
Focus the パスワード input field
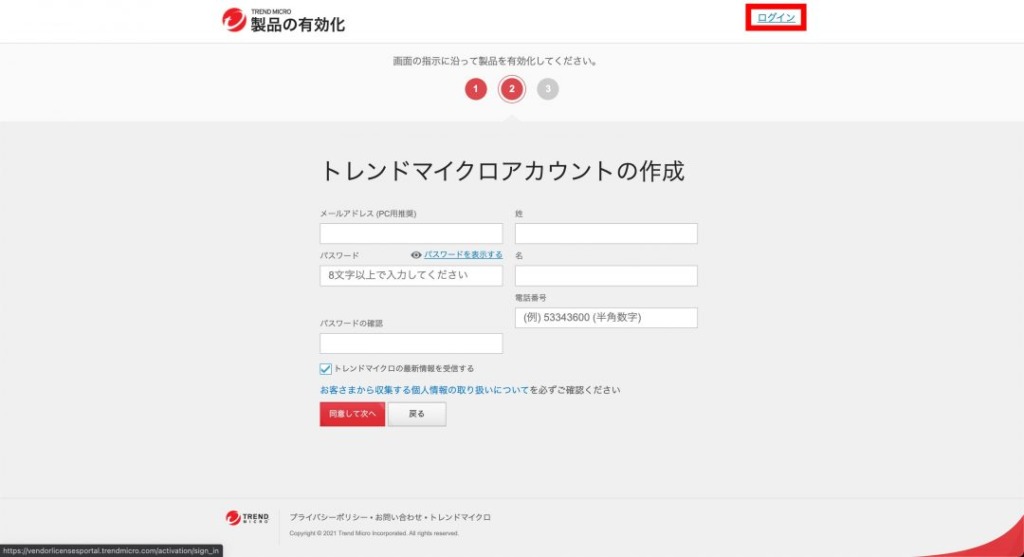tap(411, 276)
